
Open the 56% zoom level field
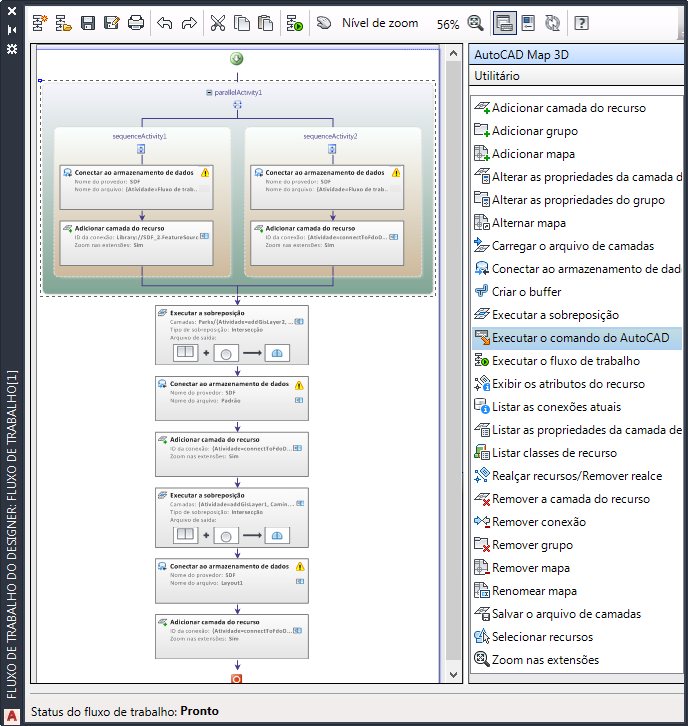coord(448,25)
